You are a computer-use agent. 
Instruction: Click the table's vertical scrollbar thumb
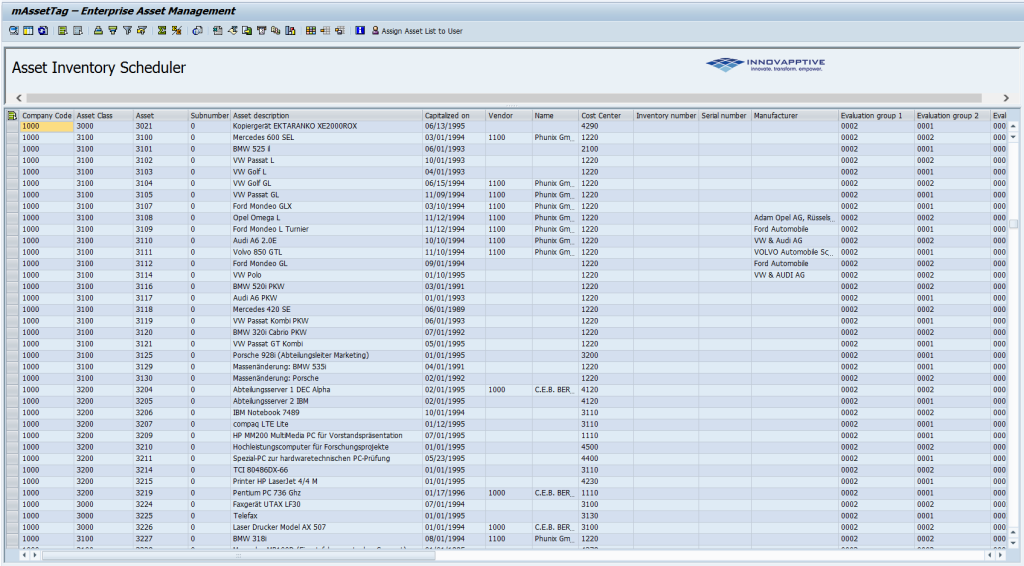[1013, 224]
